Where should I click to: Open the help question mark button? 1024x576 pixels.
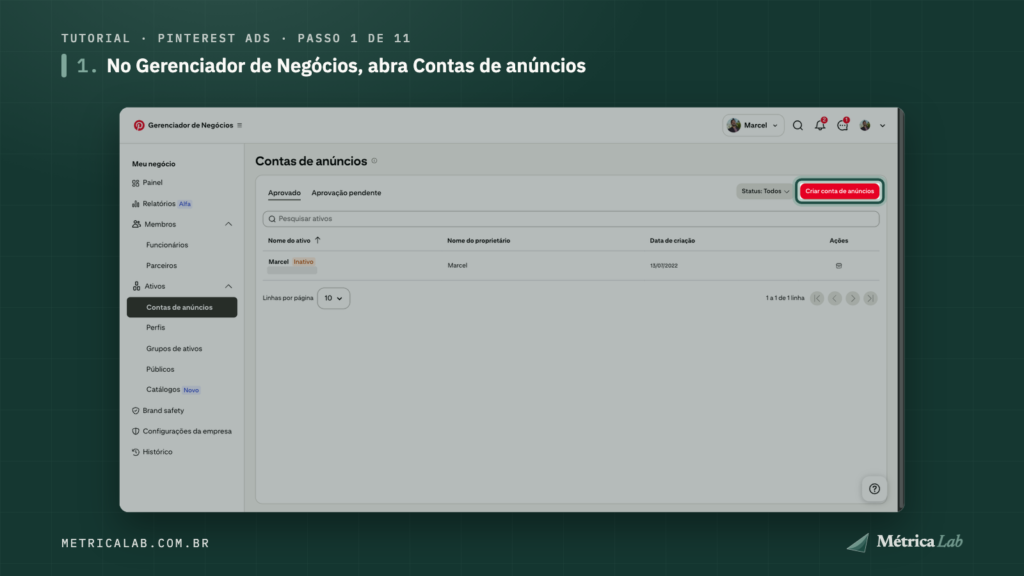(874, 489)
